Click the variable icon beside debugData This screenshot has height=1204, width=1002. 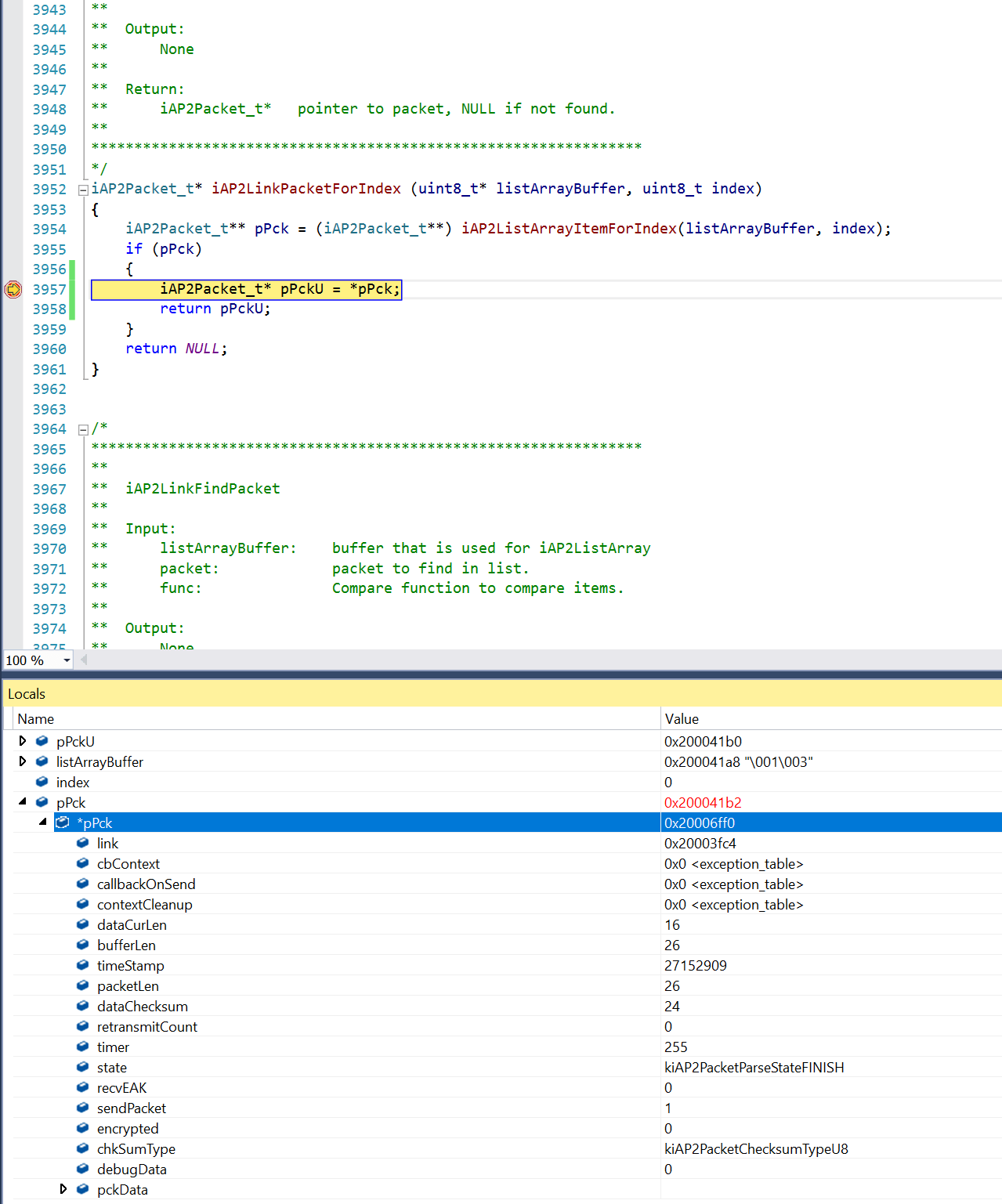coord(82,1169)
